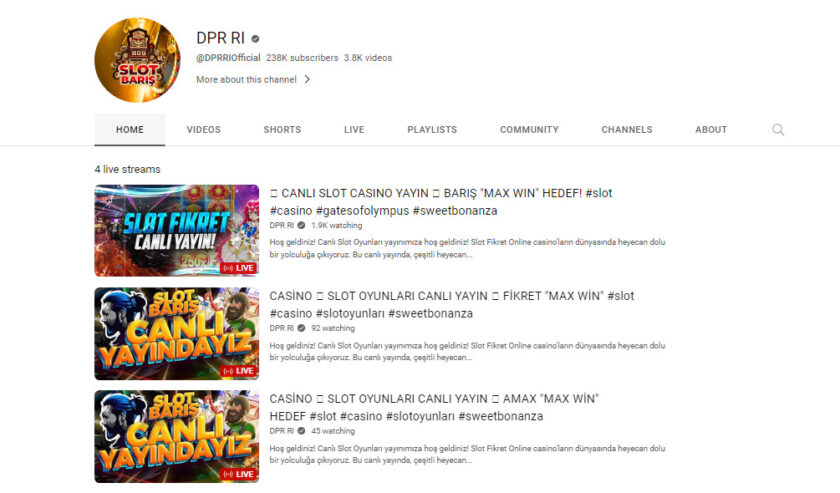Screen dimensions: 840x493
Task: Click the LIVE badge on the 92 watching thumbnail
Action: click(238, 371)
